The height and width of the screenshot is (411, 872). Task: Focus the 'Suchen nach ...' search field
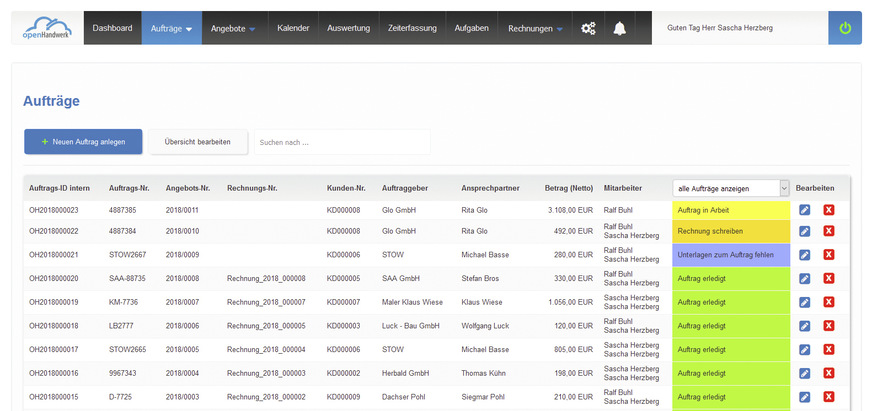[x=340, y=142]
